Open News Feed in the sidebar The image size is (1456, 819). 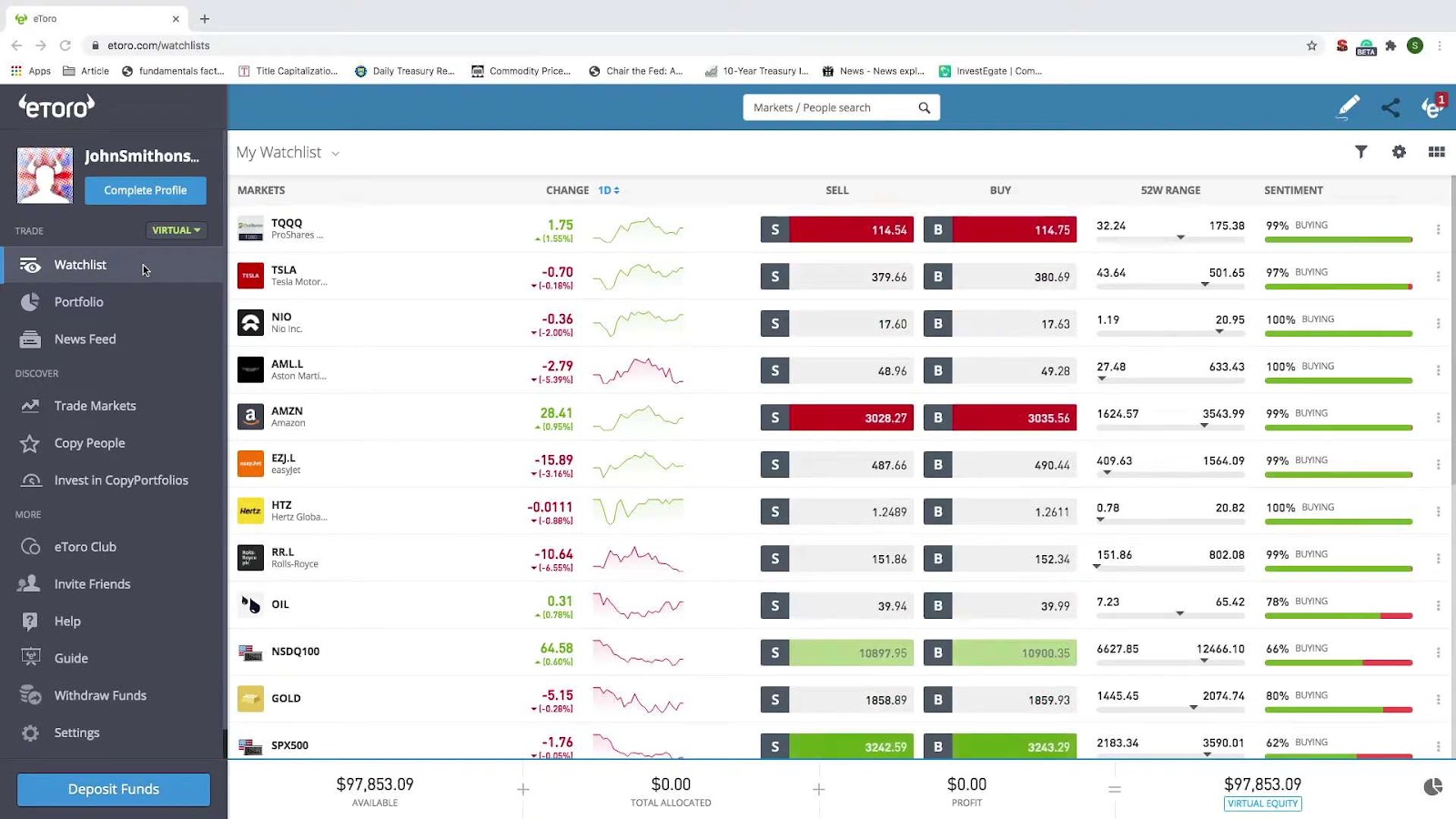[111, 339]
